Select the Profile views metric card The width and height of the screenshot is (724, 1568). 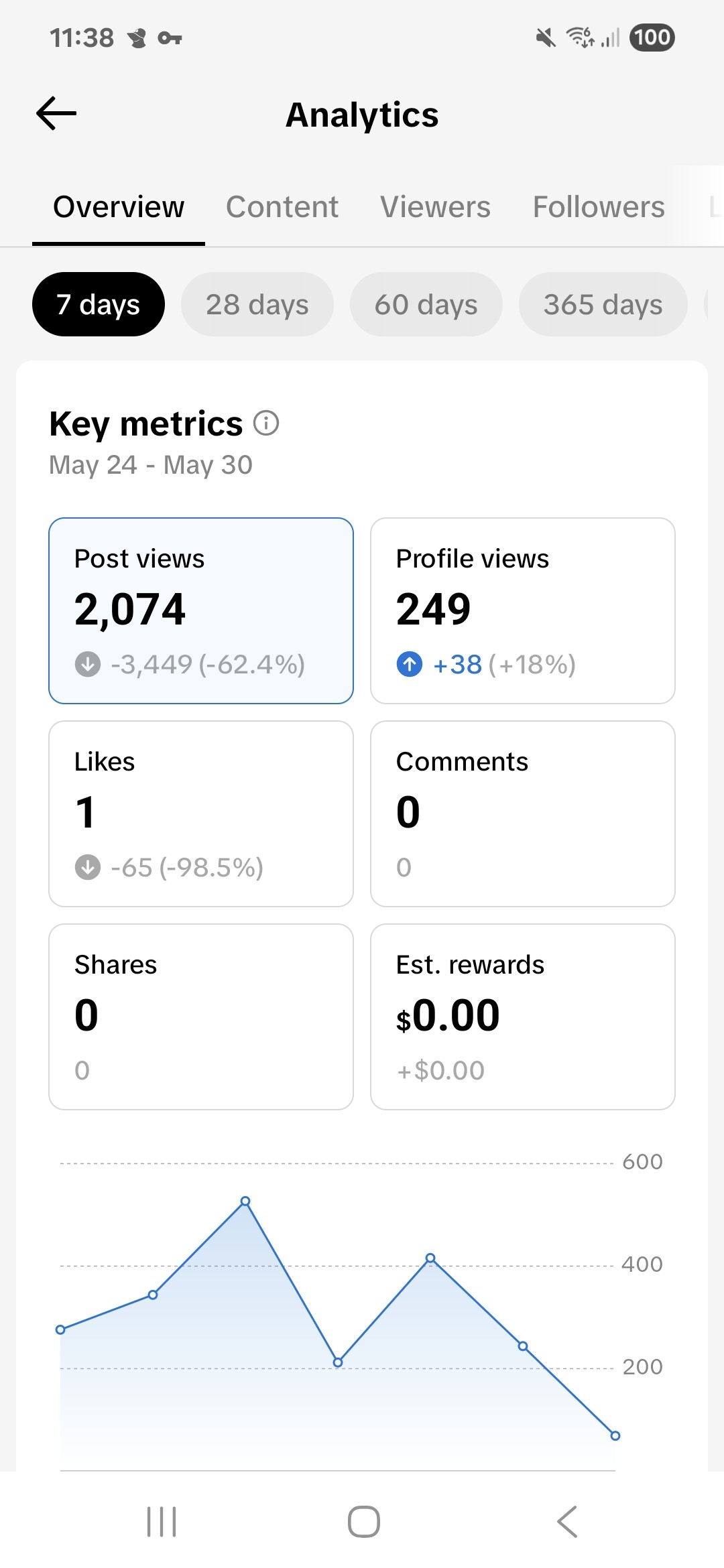pos(523,610)
